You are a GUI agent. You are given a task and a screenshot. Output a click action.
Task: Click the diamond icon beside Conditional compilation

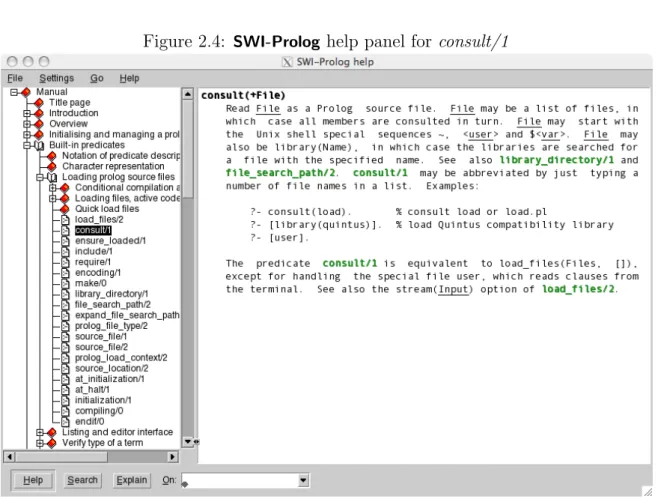pyautogui.click(x=65, y=188)
